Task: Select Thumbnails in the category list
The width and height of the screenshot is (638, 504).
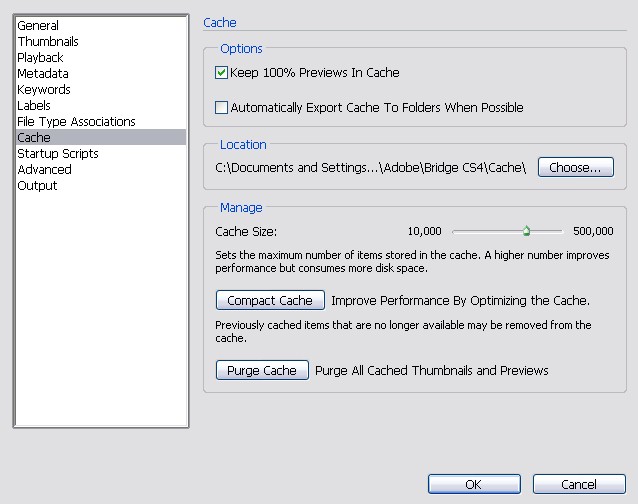Action: pyautogui.click(x=101, y=41)
